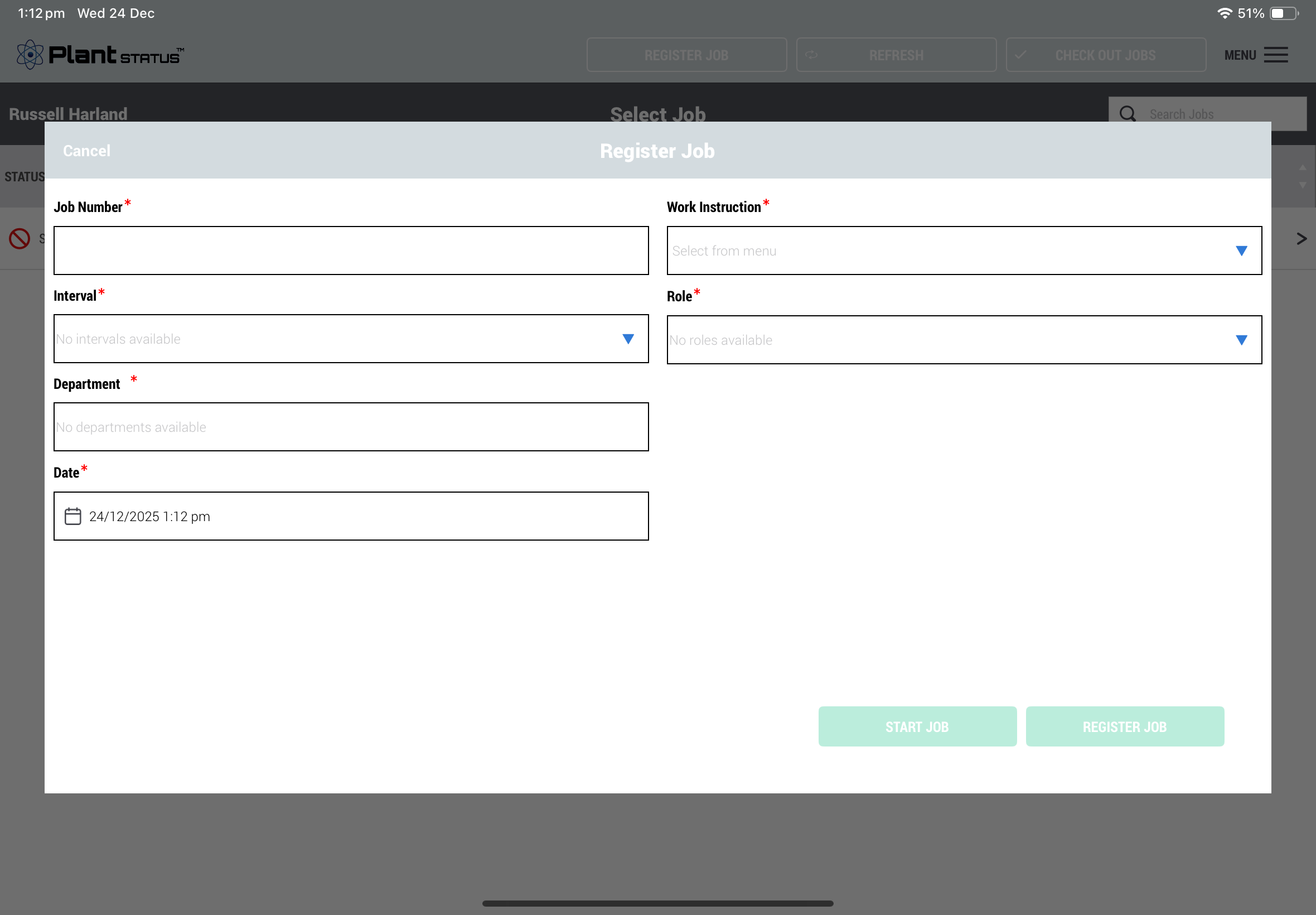
Task: Cancel the Register Job dialog
Action: point(86,151)
